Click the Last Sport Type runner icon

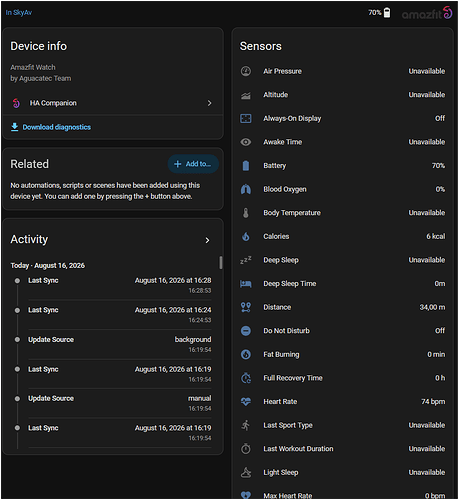pyautogui.click(x=246, y=425)
